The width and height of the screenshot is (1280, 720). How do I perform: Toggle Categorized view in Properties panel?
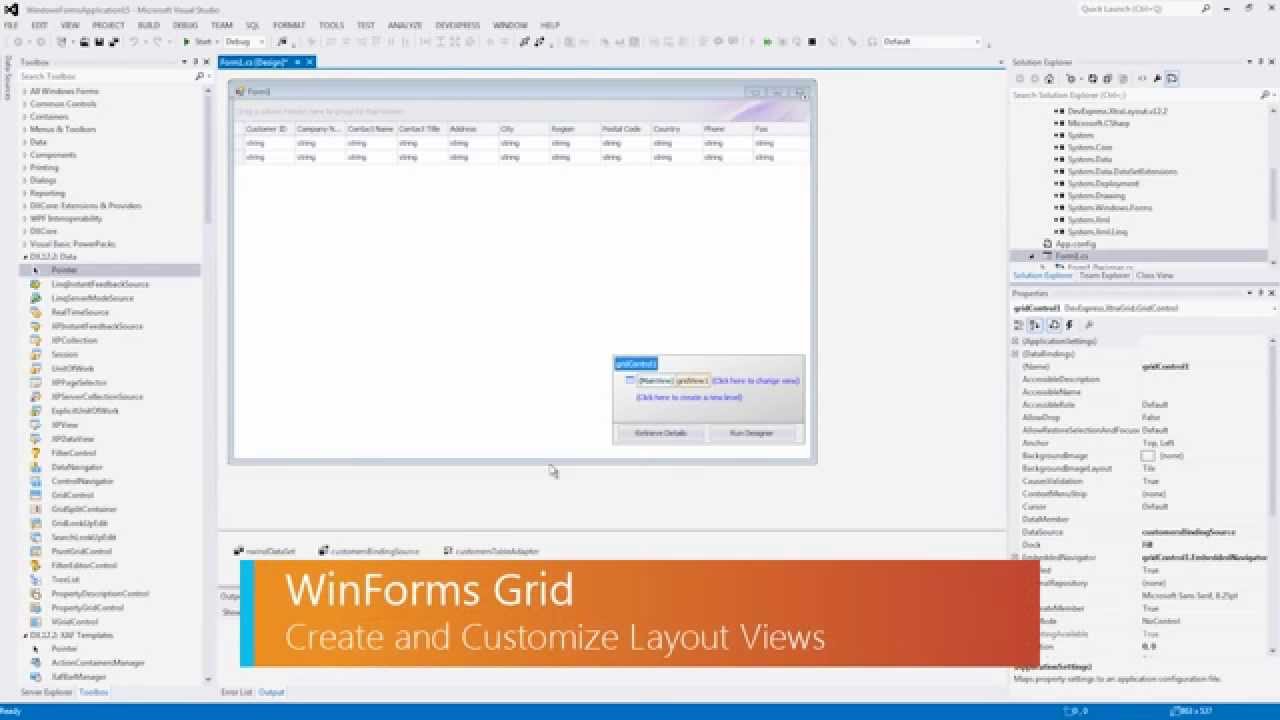[x=1019, y=325]
